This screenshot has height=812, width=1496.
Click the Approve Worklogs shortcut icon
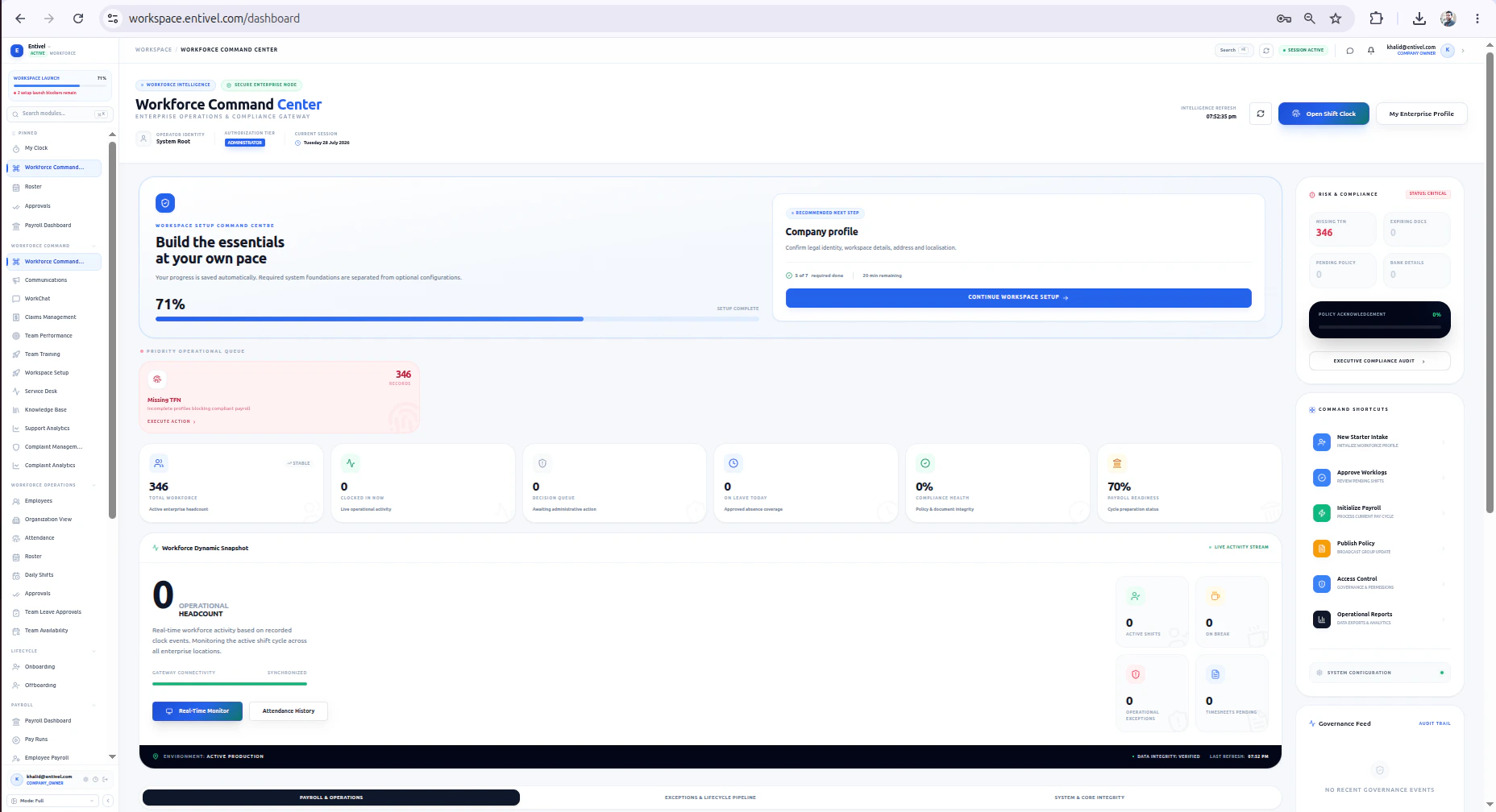pyautogui.click(x=1322, y=477)
